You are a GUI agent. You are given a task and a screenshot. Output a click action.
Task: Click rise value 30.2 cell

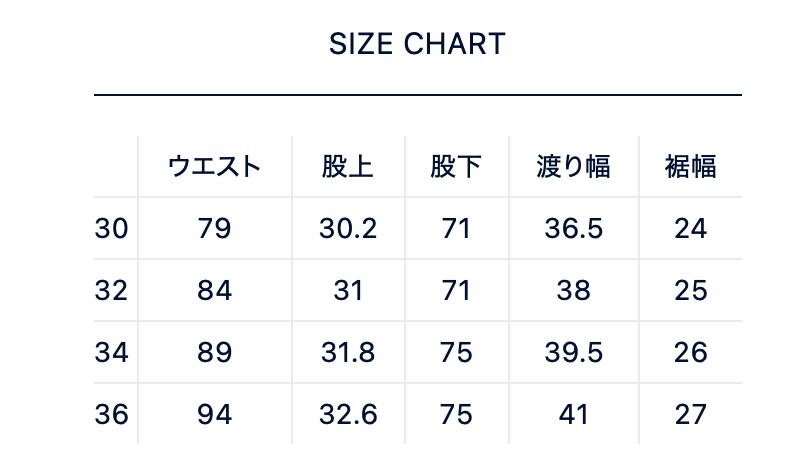pos(348,229)
